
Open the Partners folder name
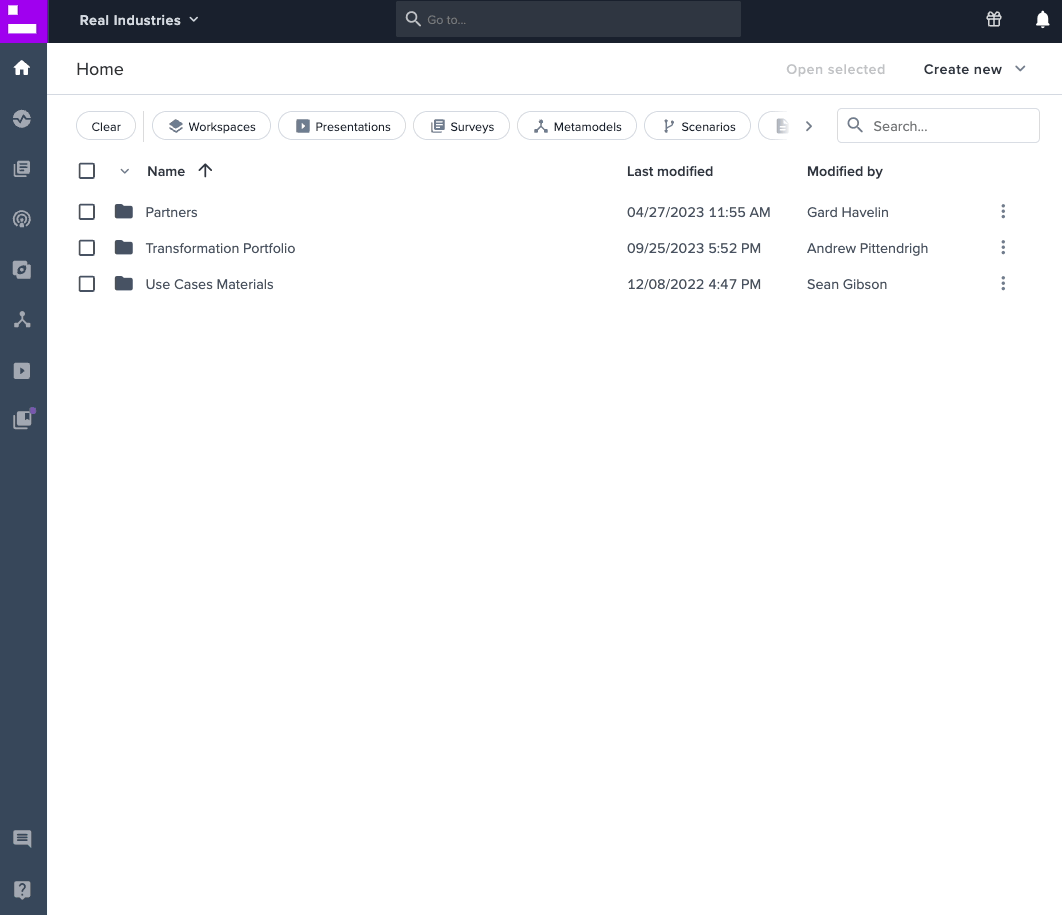[171, 212]
